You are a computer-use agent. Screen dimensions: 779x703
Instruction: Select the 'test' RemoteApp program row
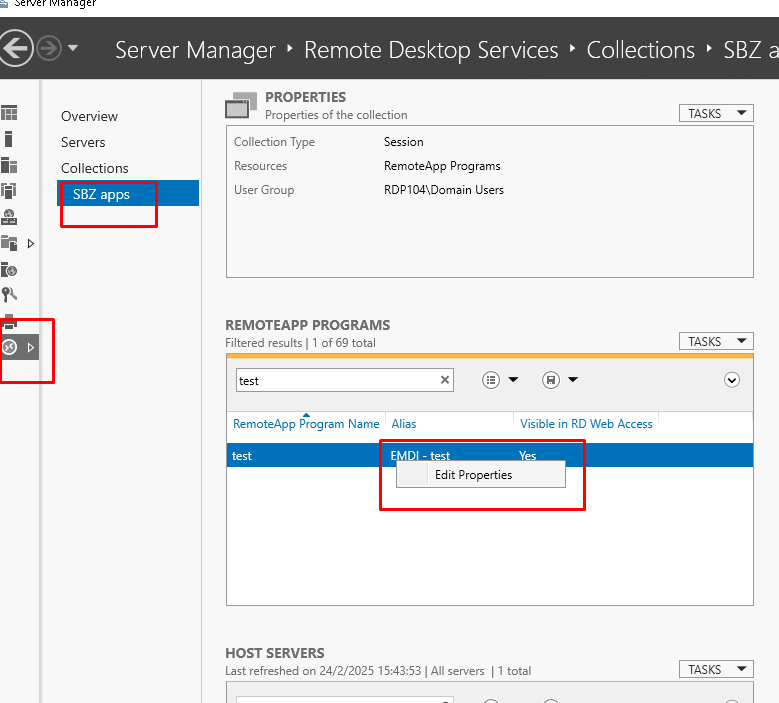[489, 455]
